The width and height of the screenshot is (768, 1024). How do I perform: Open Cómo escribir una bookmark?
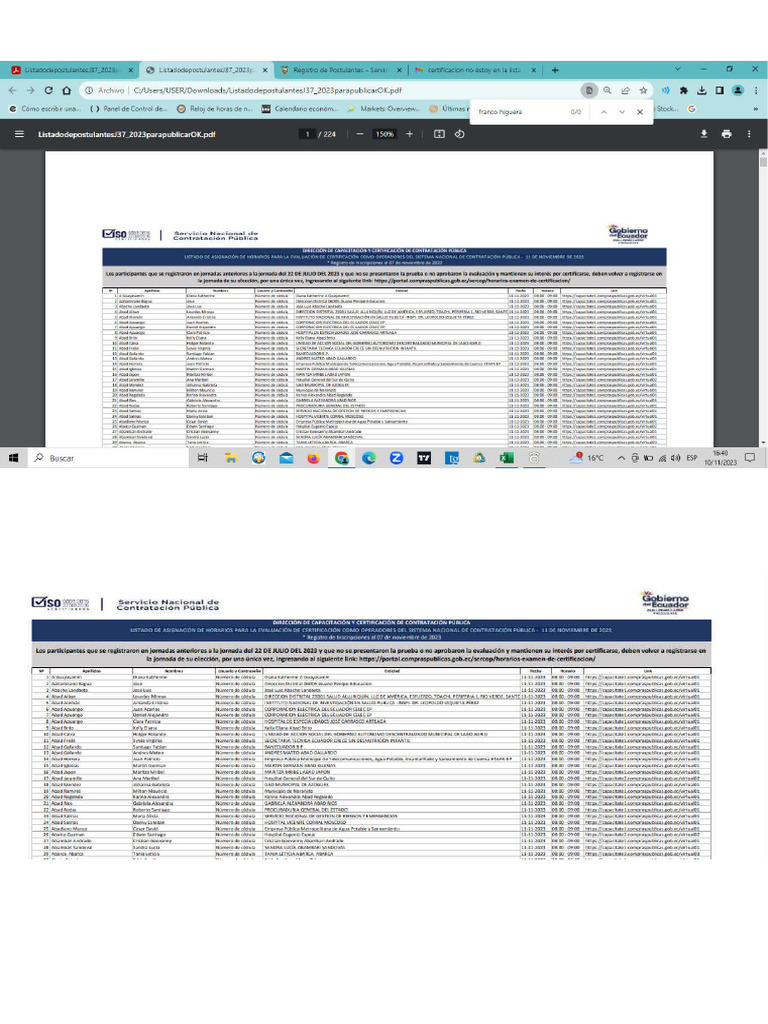[44, 109]
